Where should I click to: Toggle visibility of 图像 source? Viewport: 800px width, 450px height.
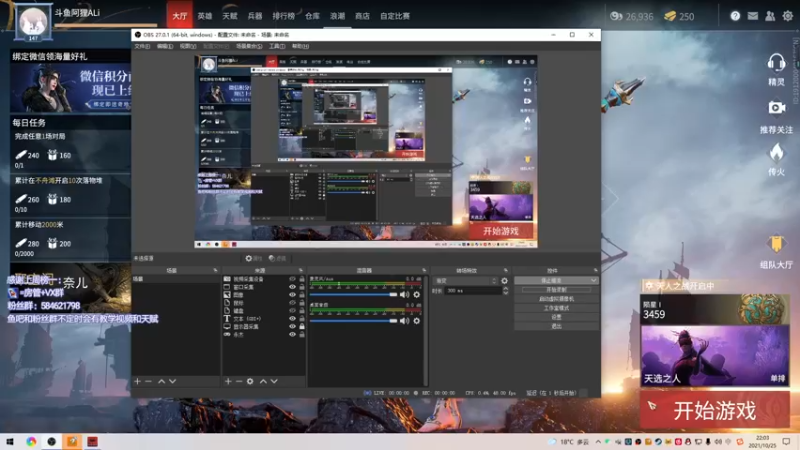pyautogui.click(x=292, y=295)
